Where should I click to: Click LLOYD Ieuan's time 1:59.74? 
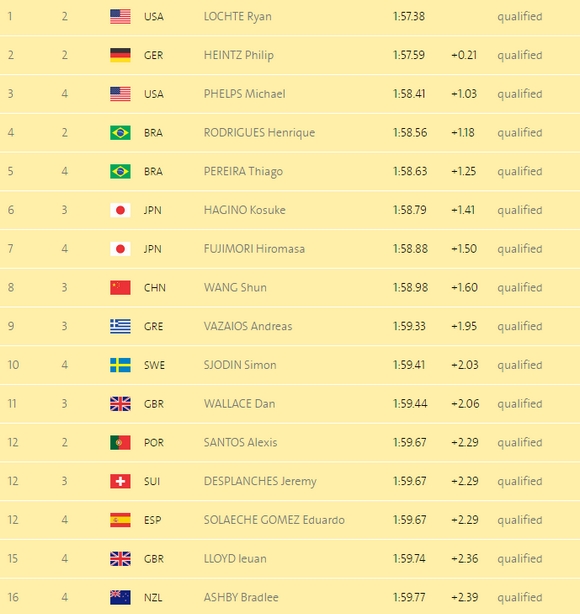tap(409, 559)
